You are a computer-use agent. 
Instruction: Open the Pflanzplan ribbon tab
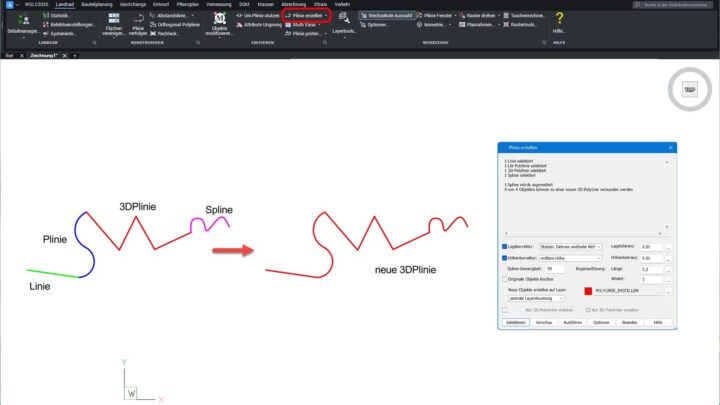[188, 4]
